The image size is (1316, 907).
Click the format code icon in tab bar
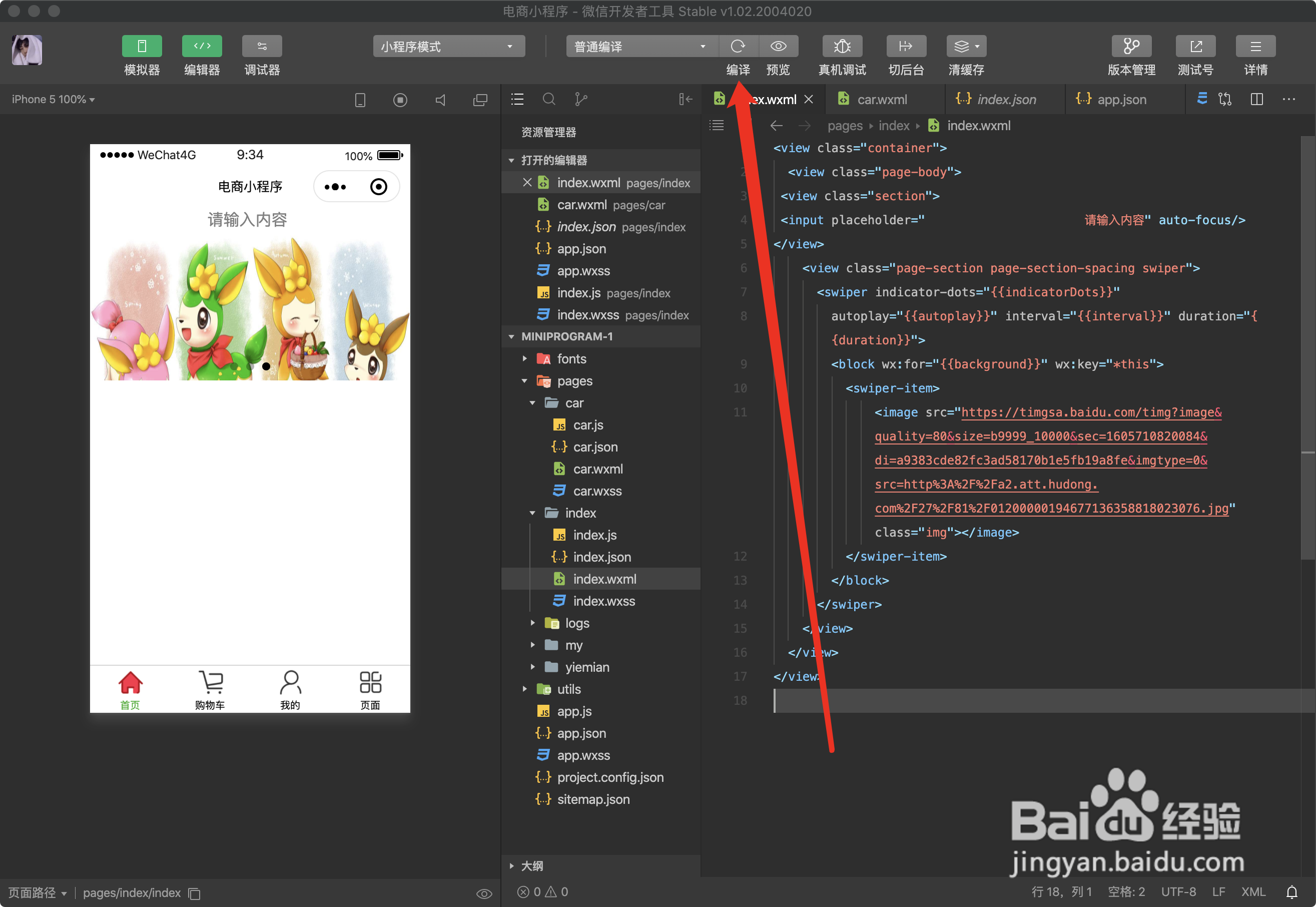(x=1202, y=99)
